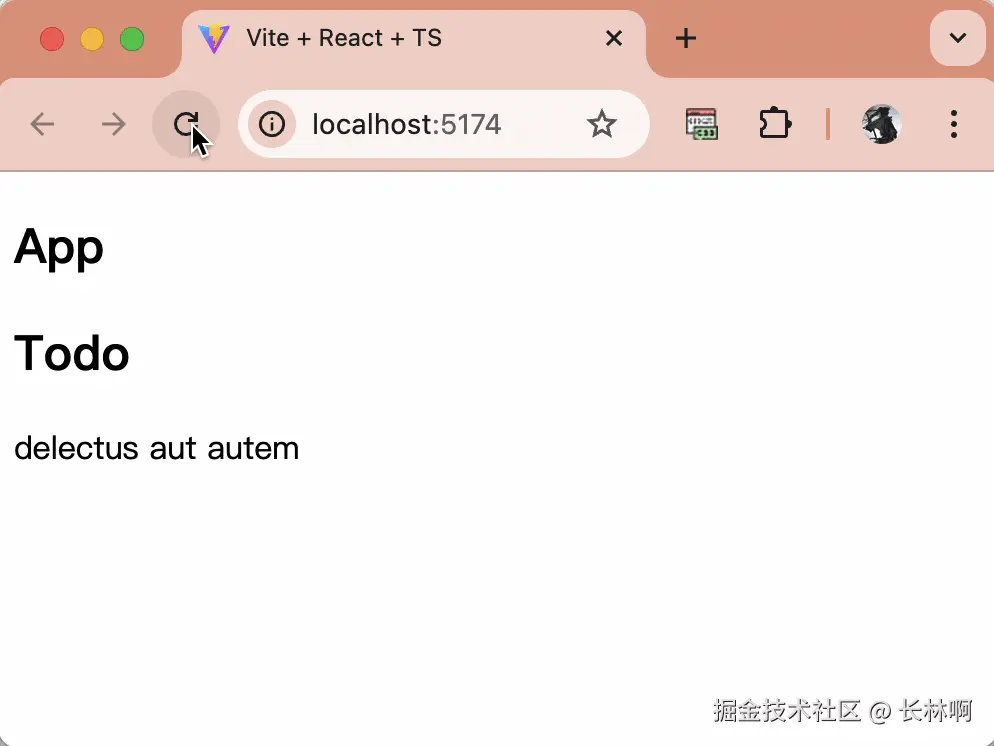Open the Extensions puzzle piece menu
This screenshot has height=746, width=994.
click(x=774, y=124)
